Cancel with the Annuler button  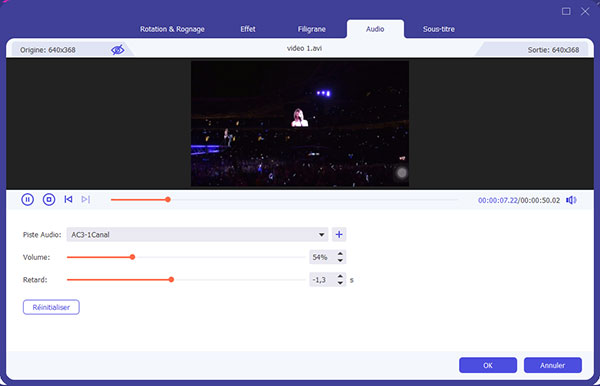click(553, 365)
